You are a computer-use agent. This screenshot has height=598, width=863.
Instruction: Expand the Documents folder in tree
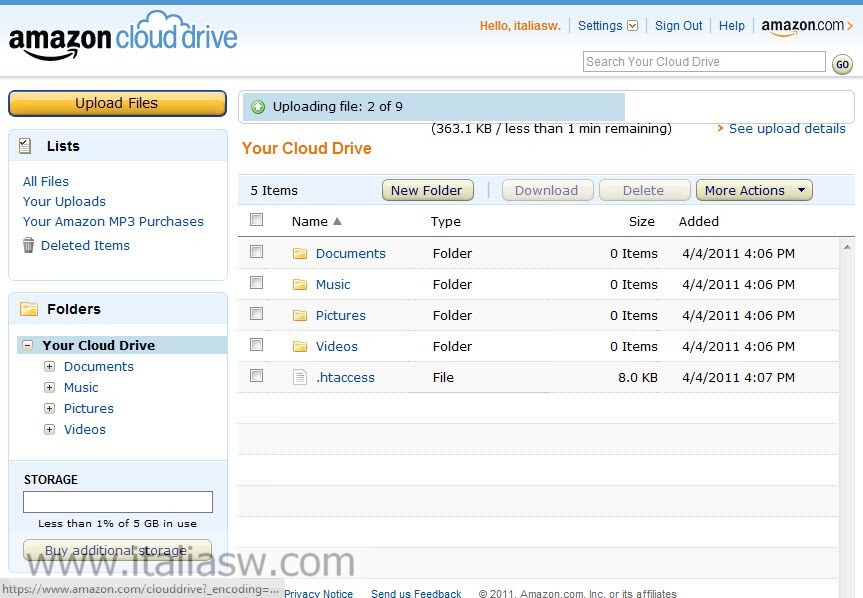pyautogui.click(x=50, y=366)
